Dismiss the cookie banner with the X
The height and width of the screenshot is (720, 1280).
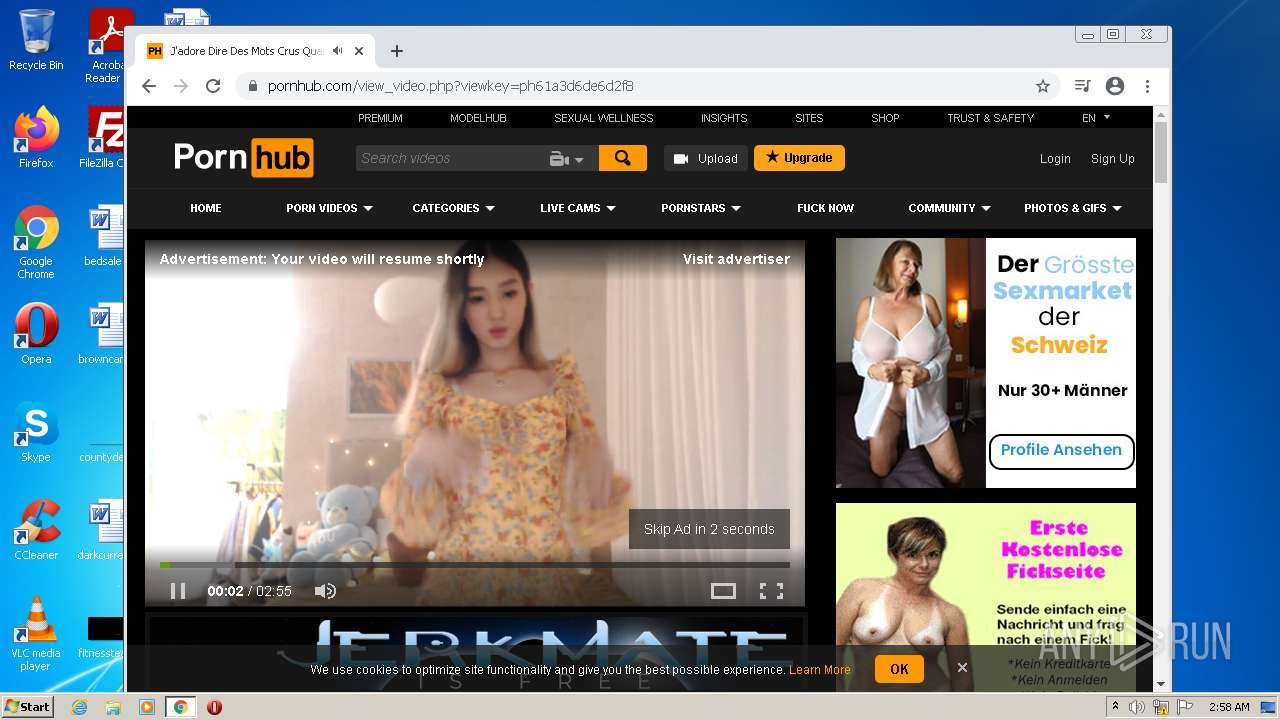click(962, 668)
